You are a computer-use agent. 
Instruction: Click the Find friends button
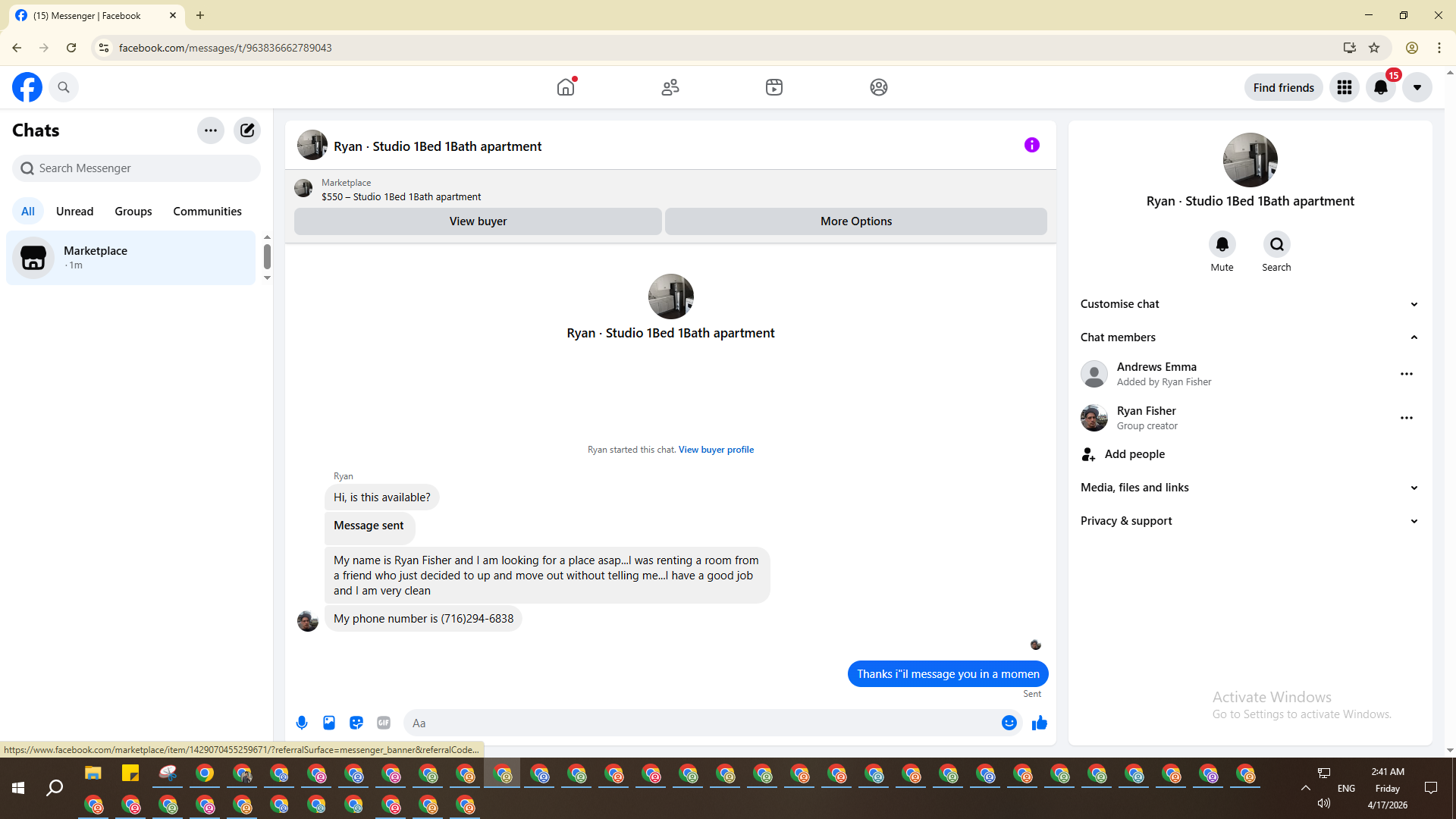pos(1284,87)
